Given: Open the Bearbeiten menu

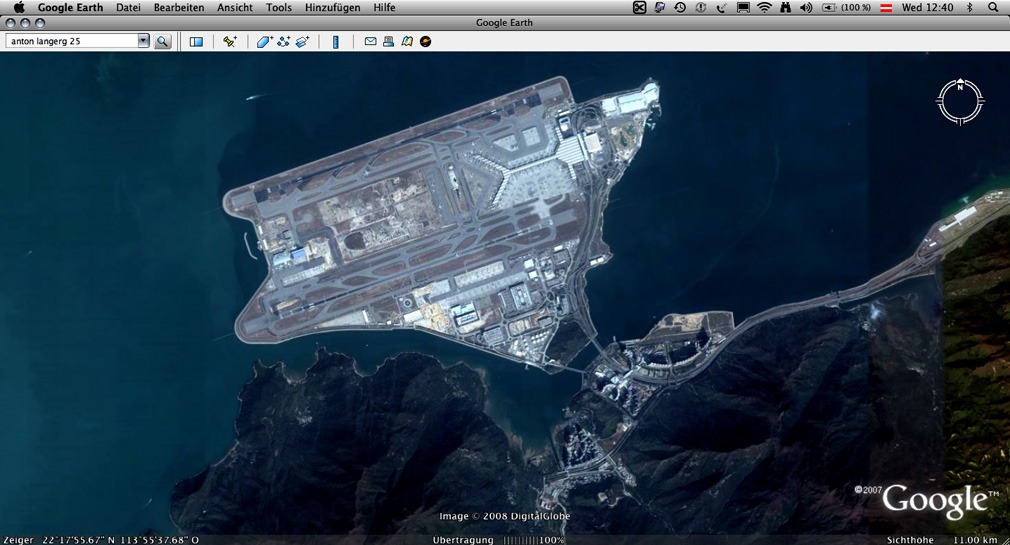Looking at the screenshot, I should click(x=179, y=7).
